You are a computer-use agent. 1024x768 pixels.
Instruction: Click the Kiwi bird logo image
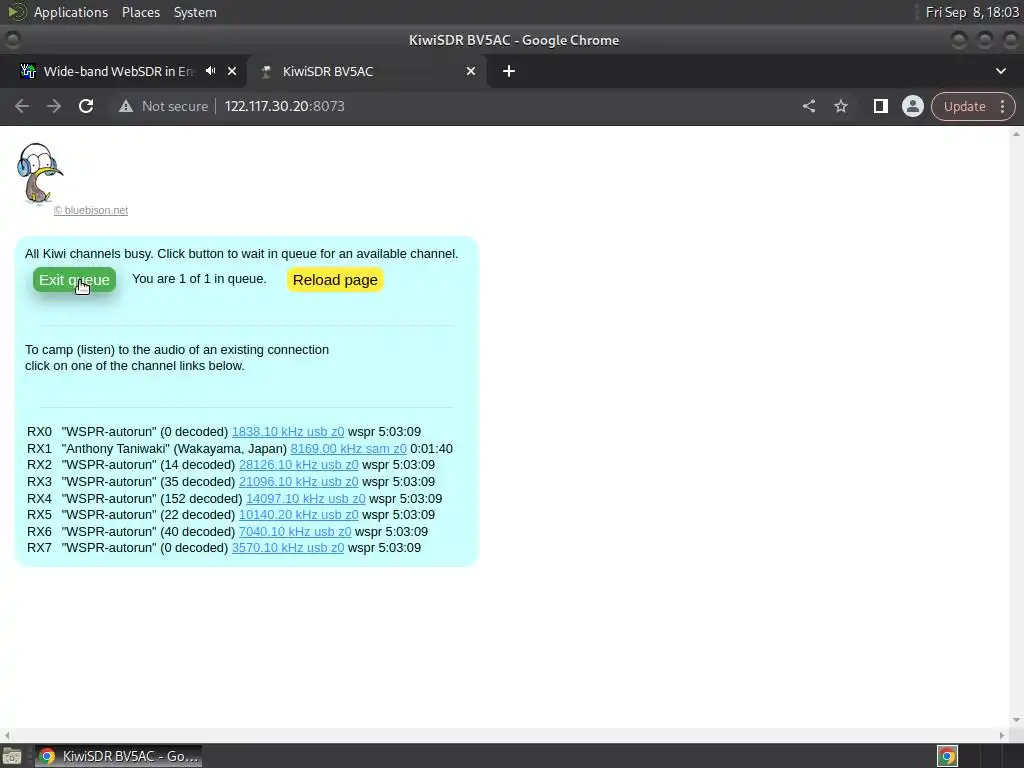point(39,173)
